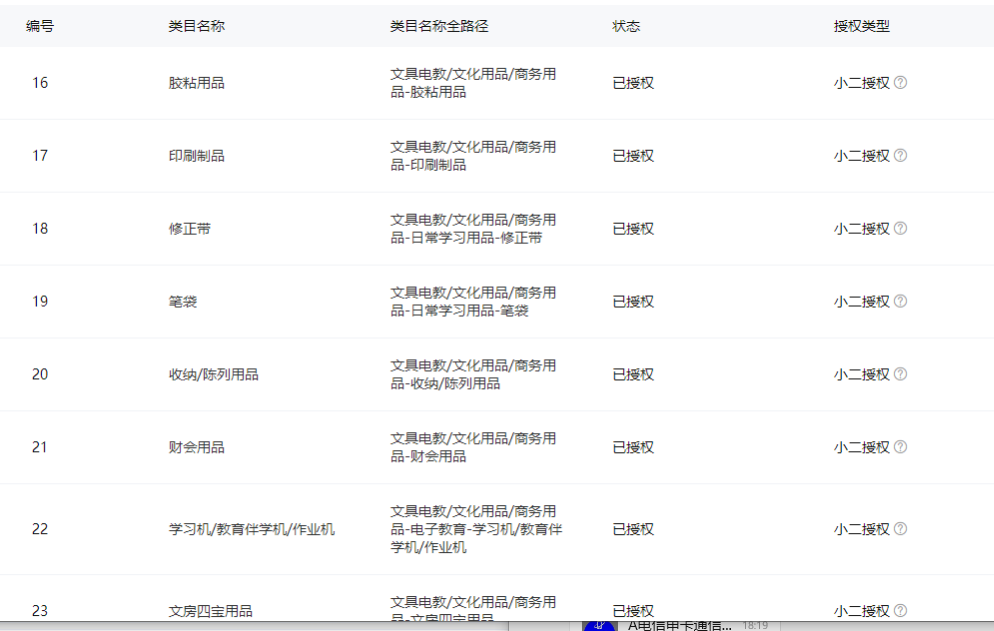Select the category name 笔袋
The width and height of the screenshot is (994, 631).
point(183,301)
